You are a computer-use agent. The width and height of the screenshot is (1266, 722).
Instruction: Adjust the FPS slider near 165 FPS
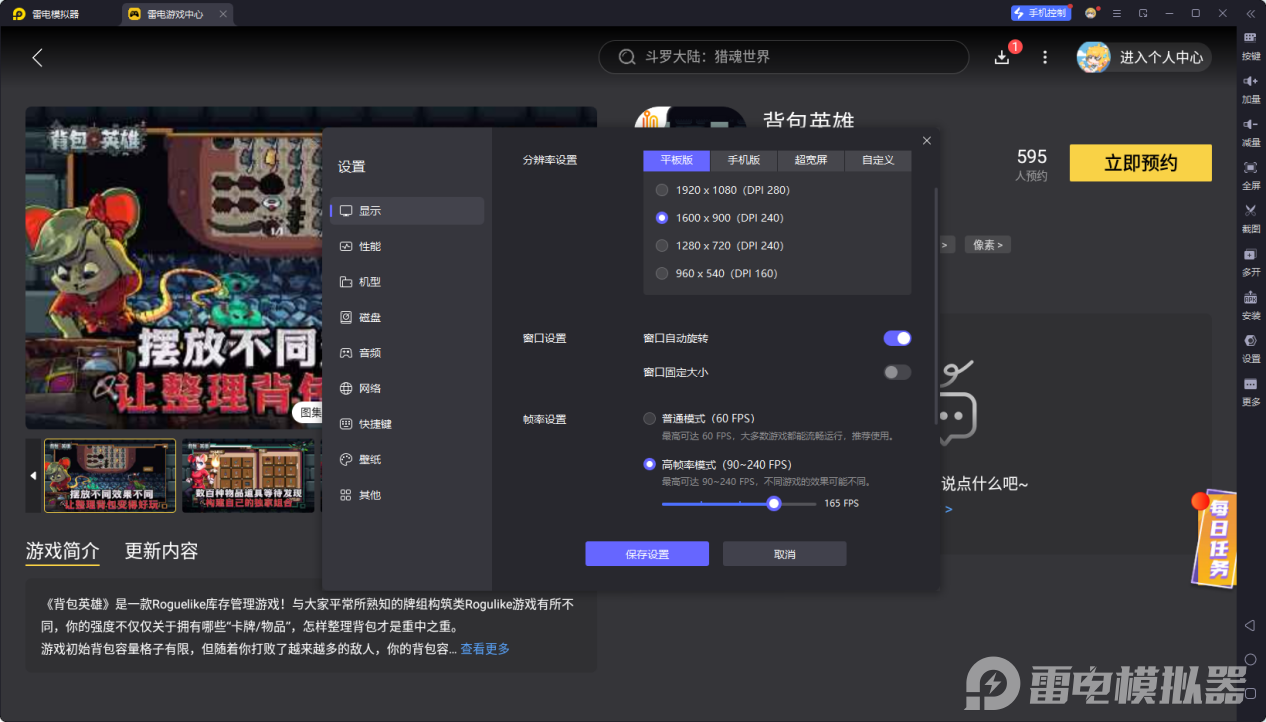773,503
